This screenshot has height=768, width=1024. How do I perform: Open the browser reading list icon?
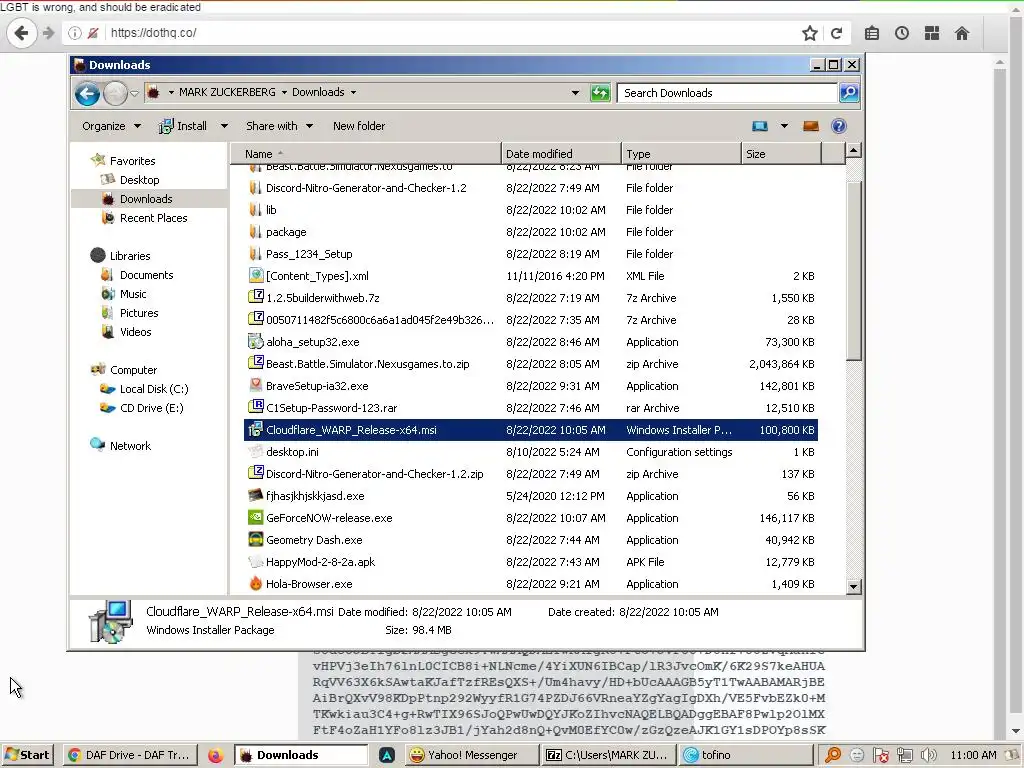coord(872,33)
